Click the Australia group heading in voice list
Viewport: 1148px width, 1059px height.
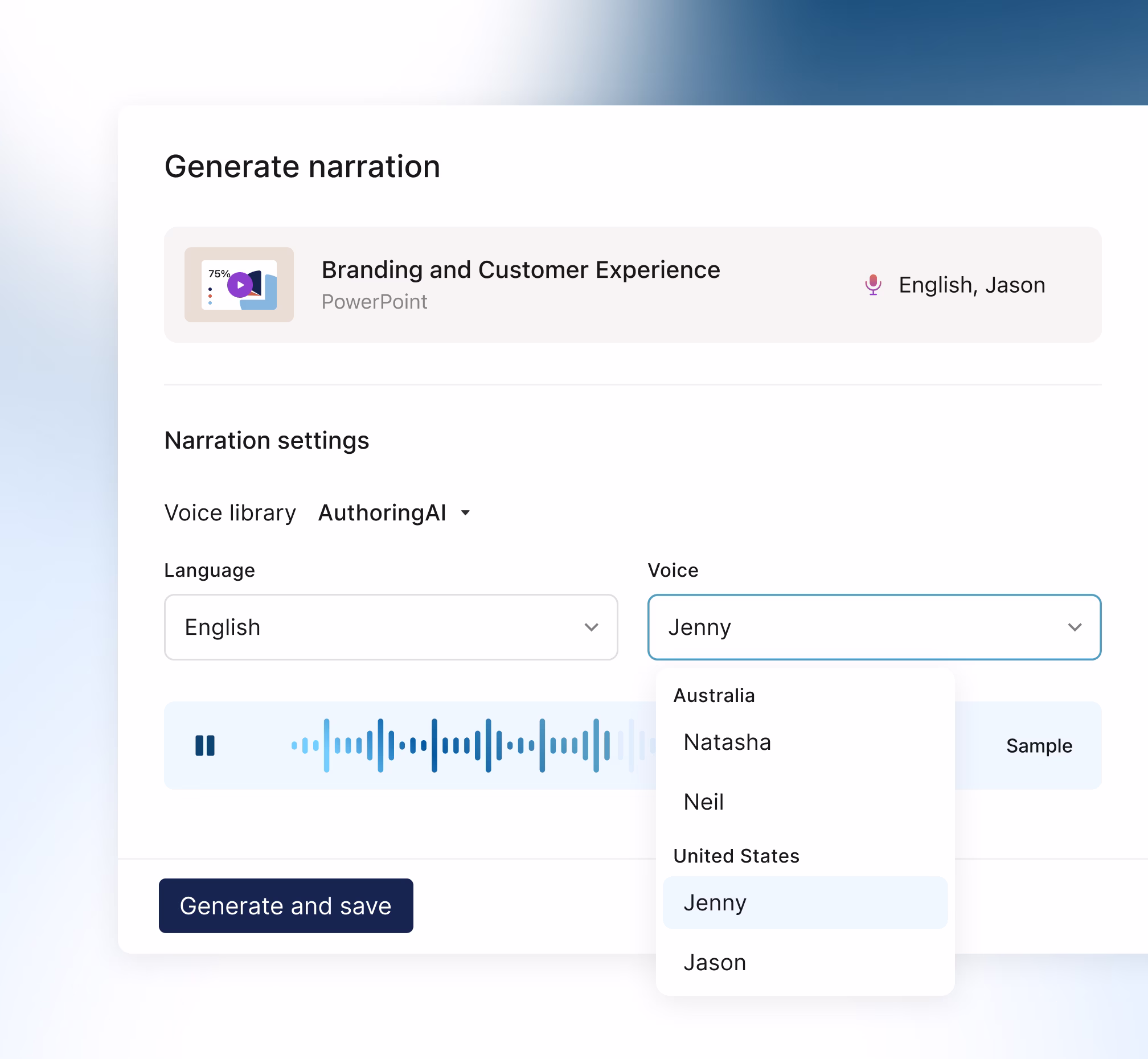[714, 695]
